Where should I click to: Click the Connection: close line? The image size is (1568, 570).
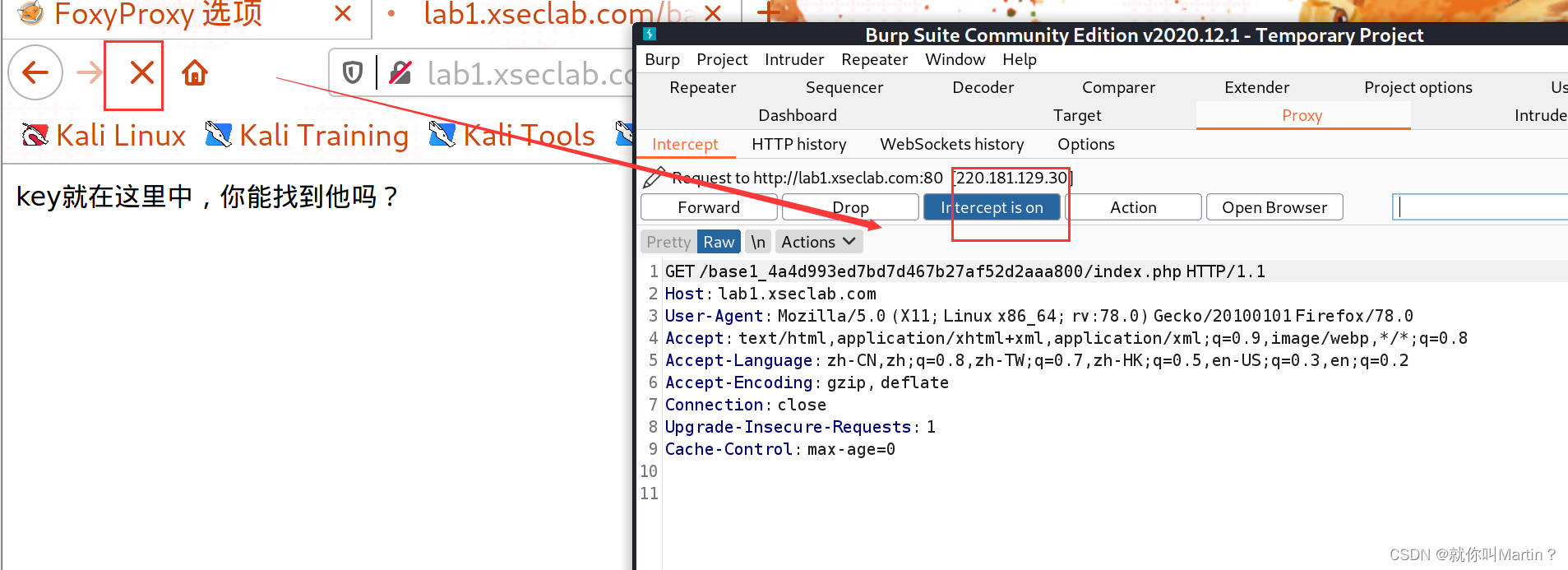click(x=746, y=405)
